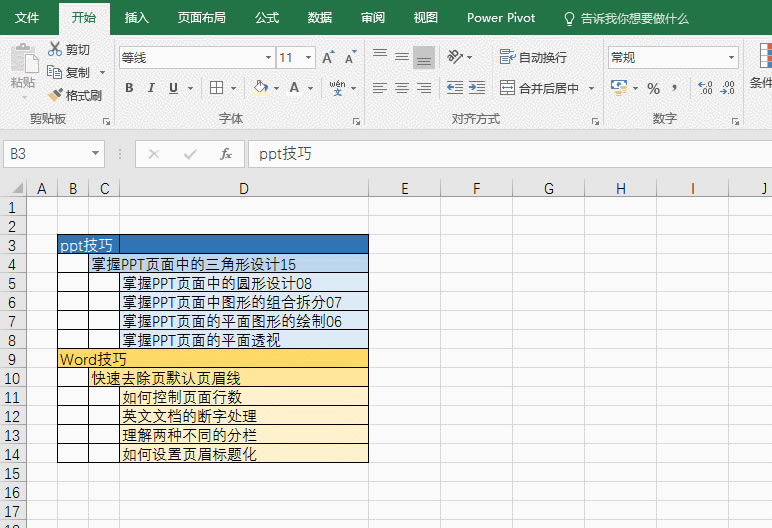This screenshot has width=772, height=528.
Task: Click the text orientation icon
Action: click(x=455, y=58)
